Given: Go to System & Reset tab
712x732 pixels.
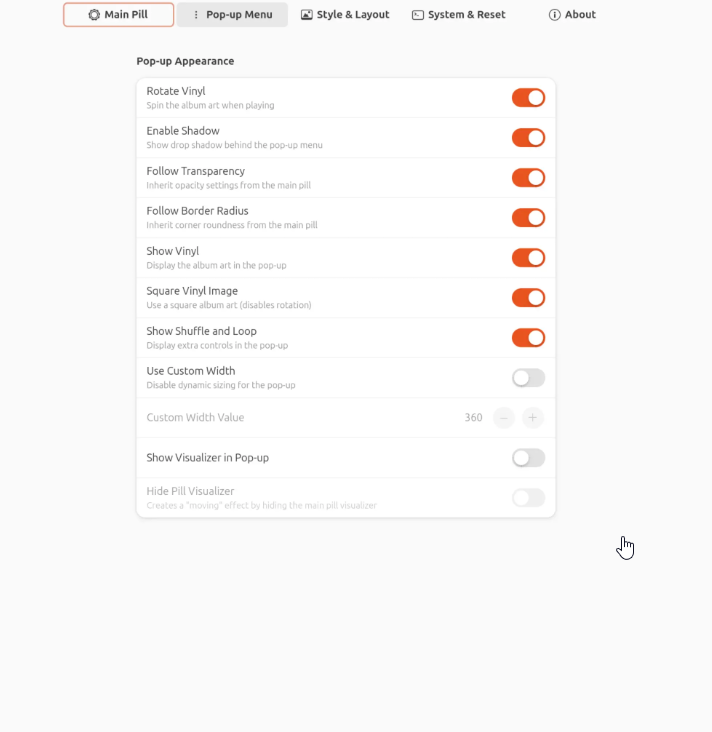Looking at the screenshot, I should pos(458,15).
